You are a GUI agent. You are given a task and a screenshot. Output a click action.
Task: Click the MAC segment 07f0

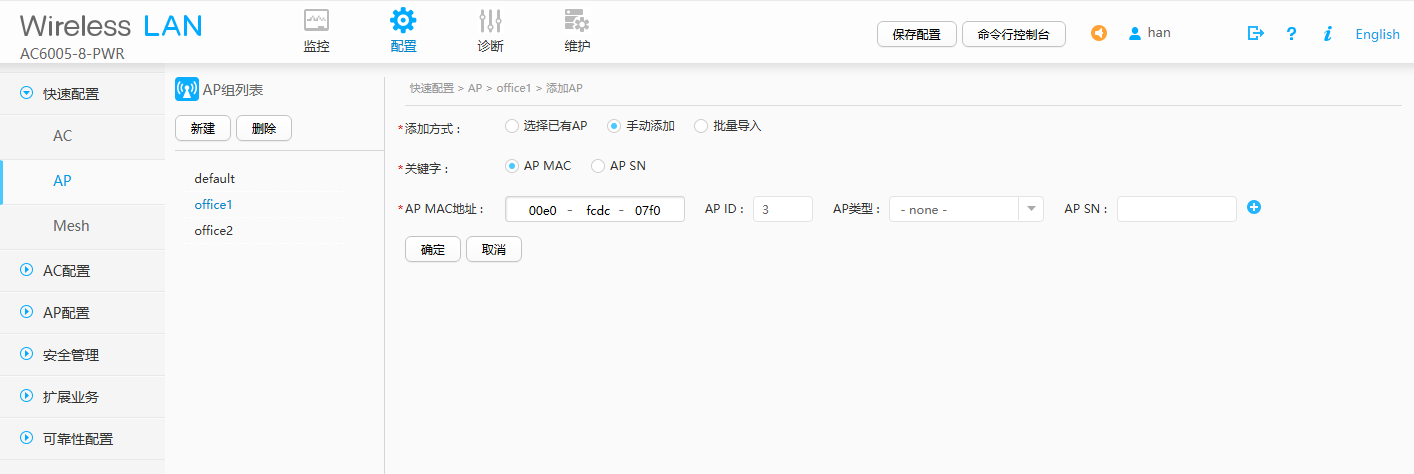pos(647,210)
